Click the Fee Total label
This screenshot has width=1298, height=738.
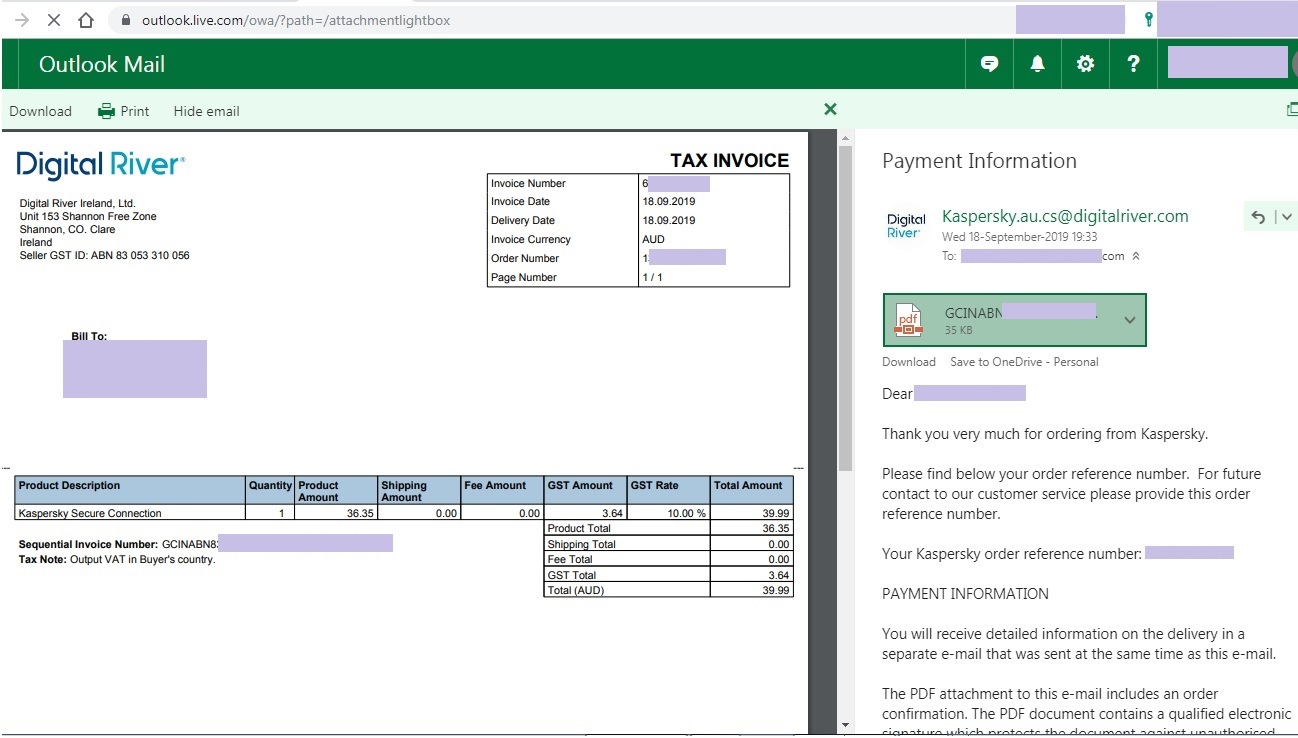click(570, 560)
